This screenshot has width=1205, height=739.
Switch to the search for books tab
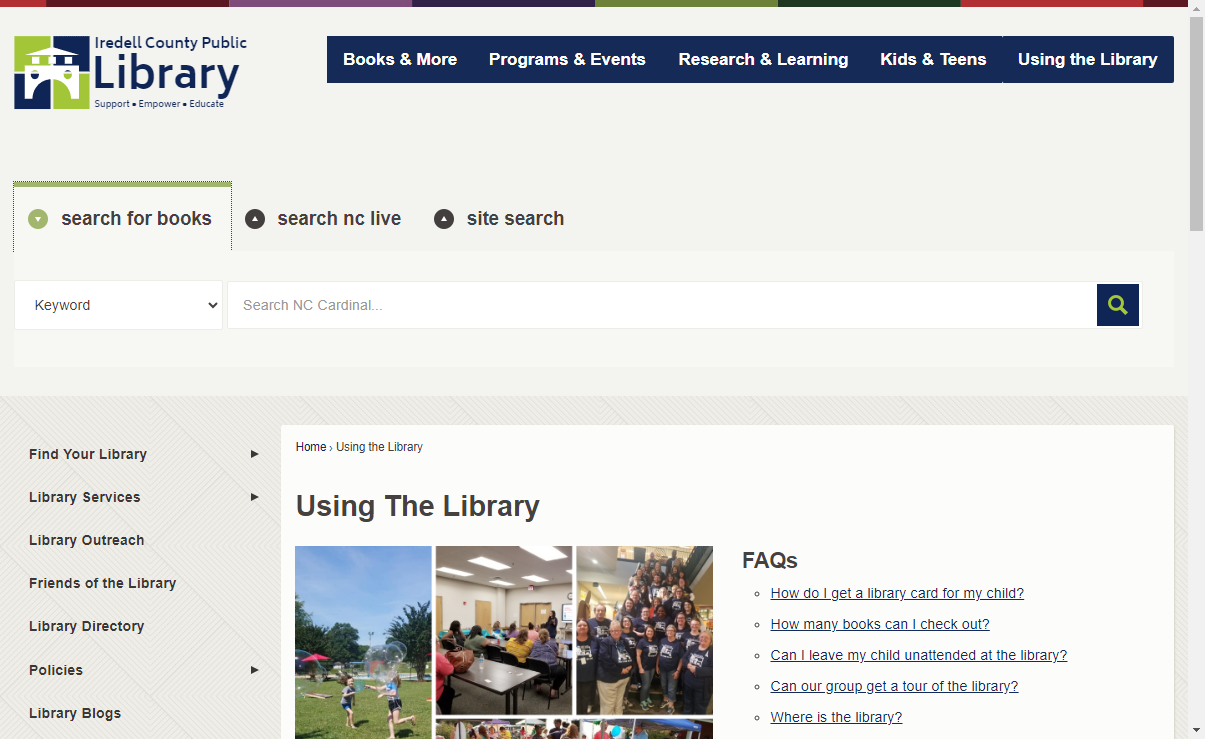122,218
